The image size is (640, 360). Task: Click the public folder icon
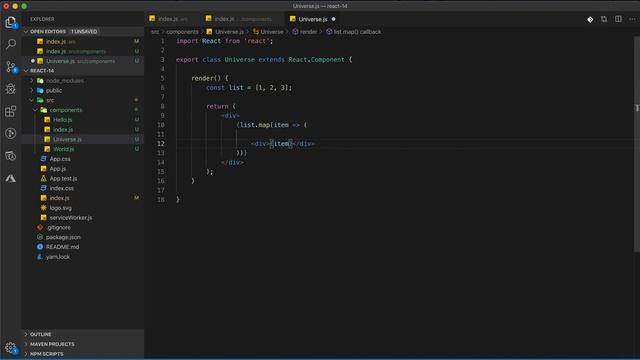pyautogui.click(x=40, y=90)
